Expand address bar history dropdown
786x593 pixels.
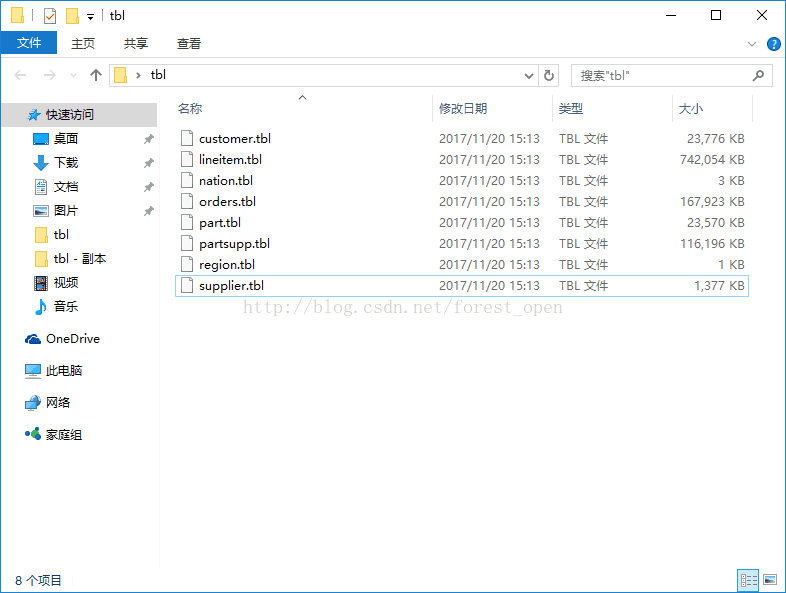coord(528,76)
